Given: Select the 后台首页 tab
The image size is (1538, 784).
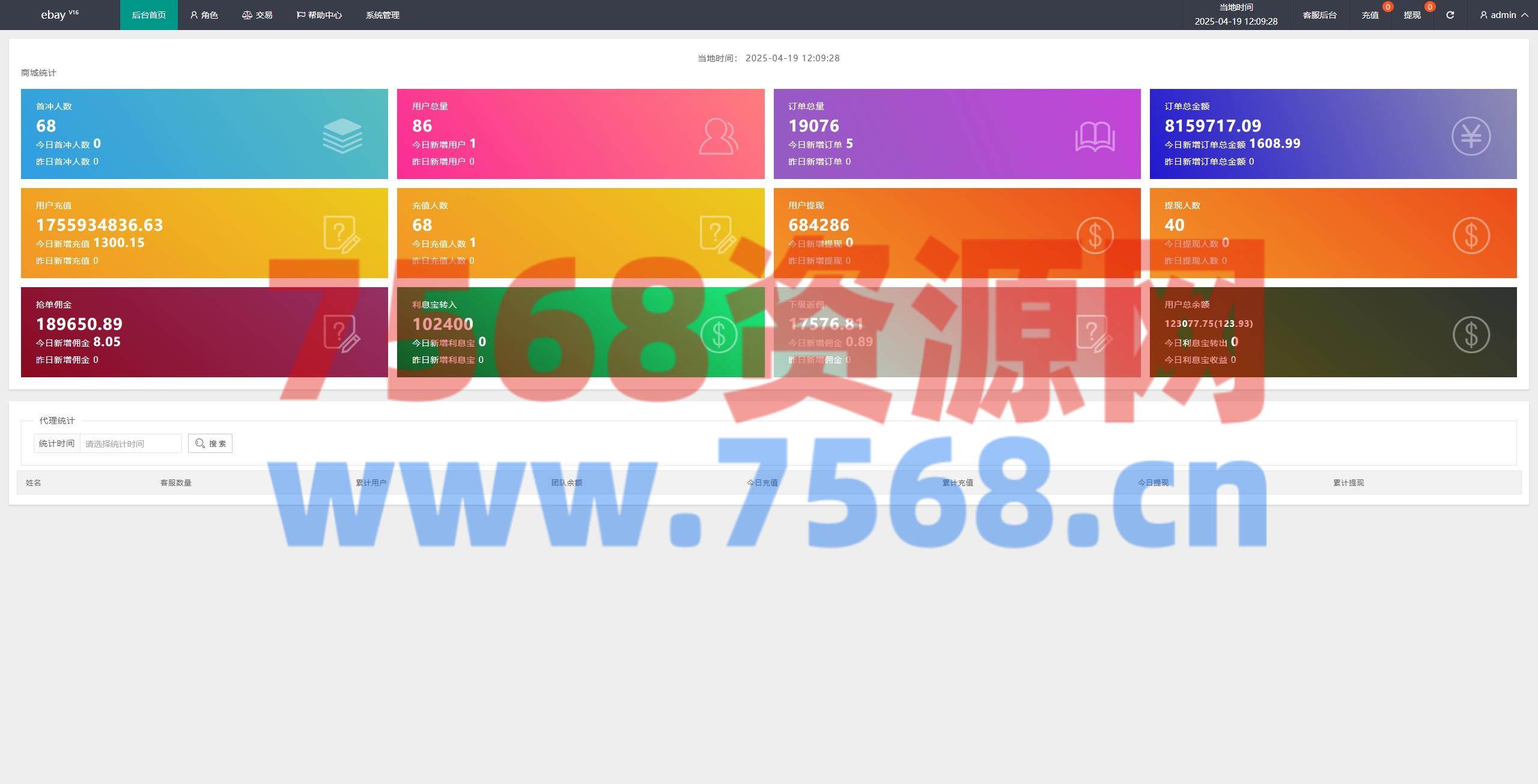Looking at the screenshot, I should (148, 15).
